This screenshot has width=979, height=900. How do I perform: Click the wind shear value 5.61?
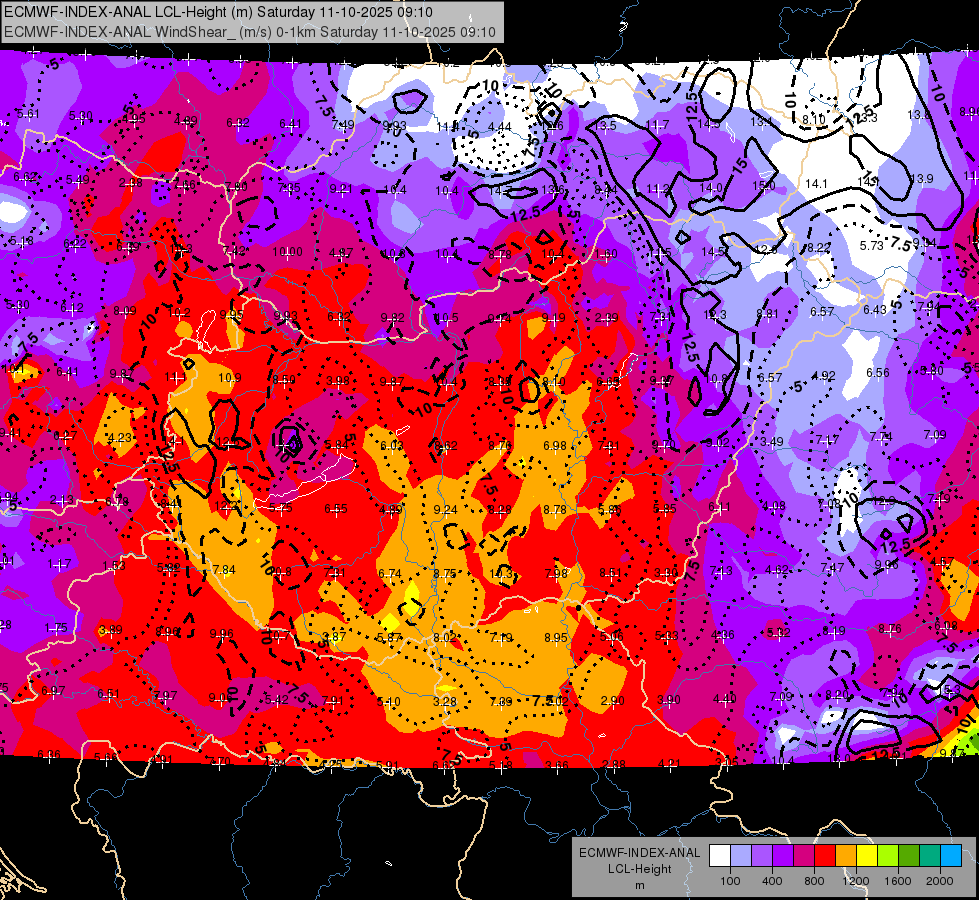pos(28,114)
